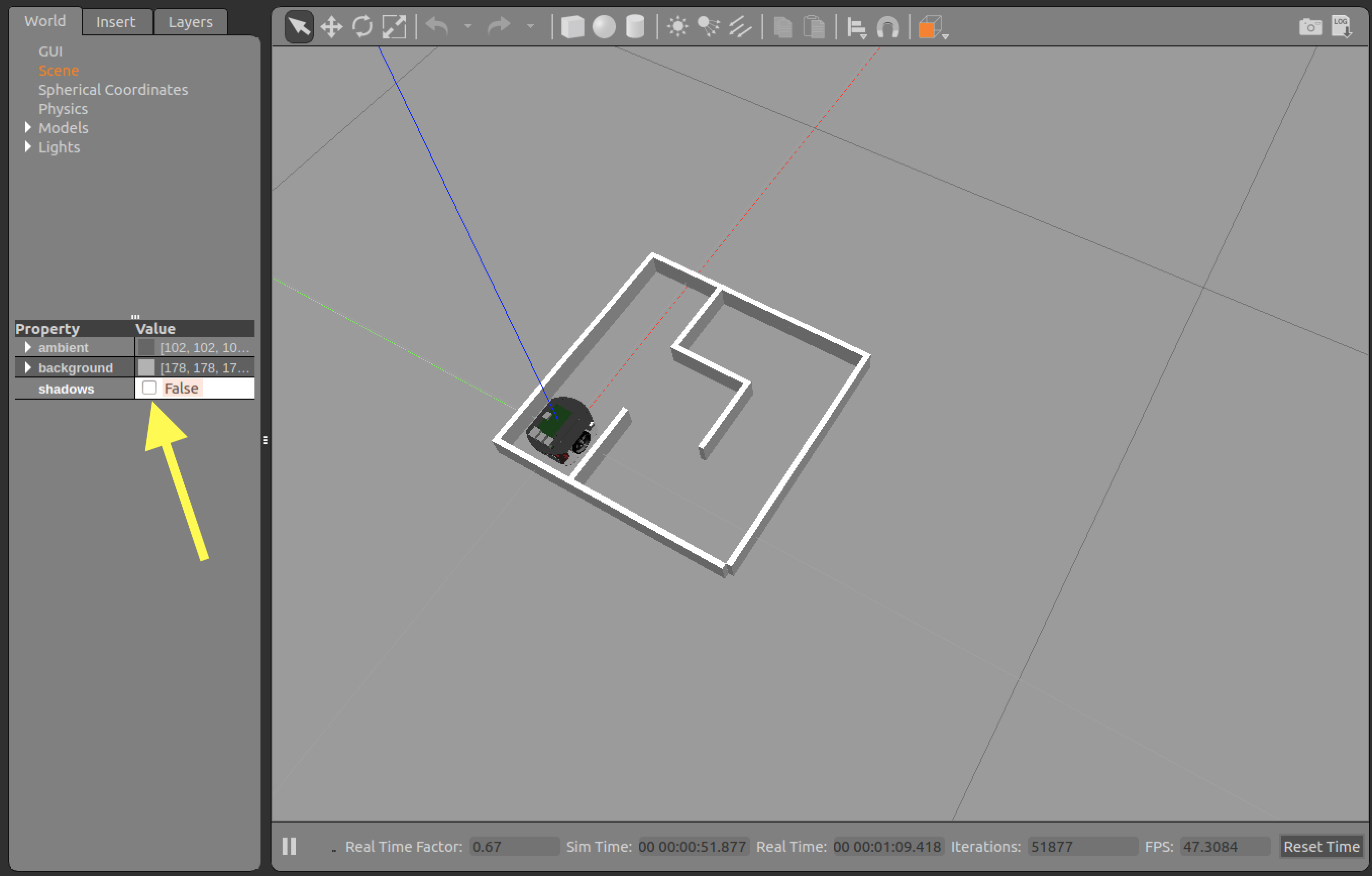Click the copy icon in toolbar
The height and width of the screenshot is (876, 1372).
pos(783,27)
